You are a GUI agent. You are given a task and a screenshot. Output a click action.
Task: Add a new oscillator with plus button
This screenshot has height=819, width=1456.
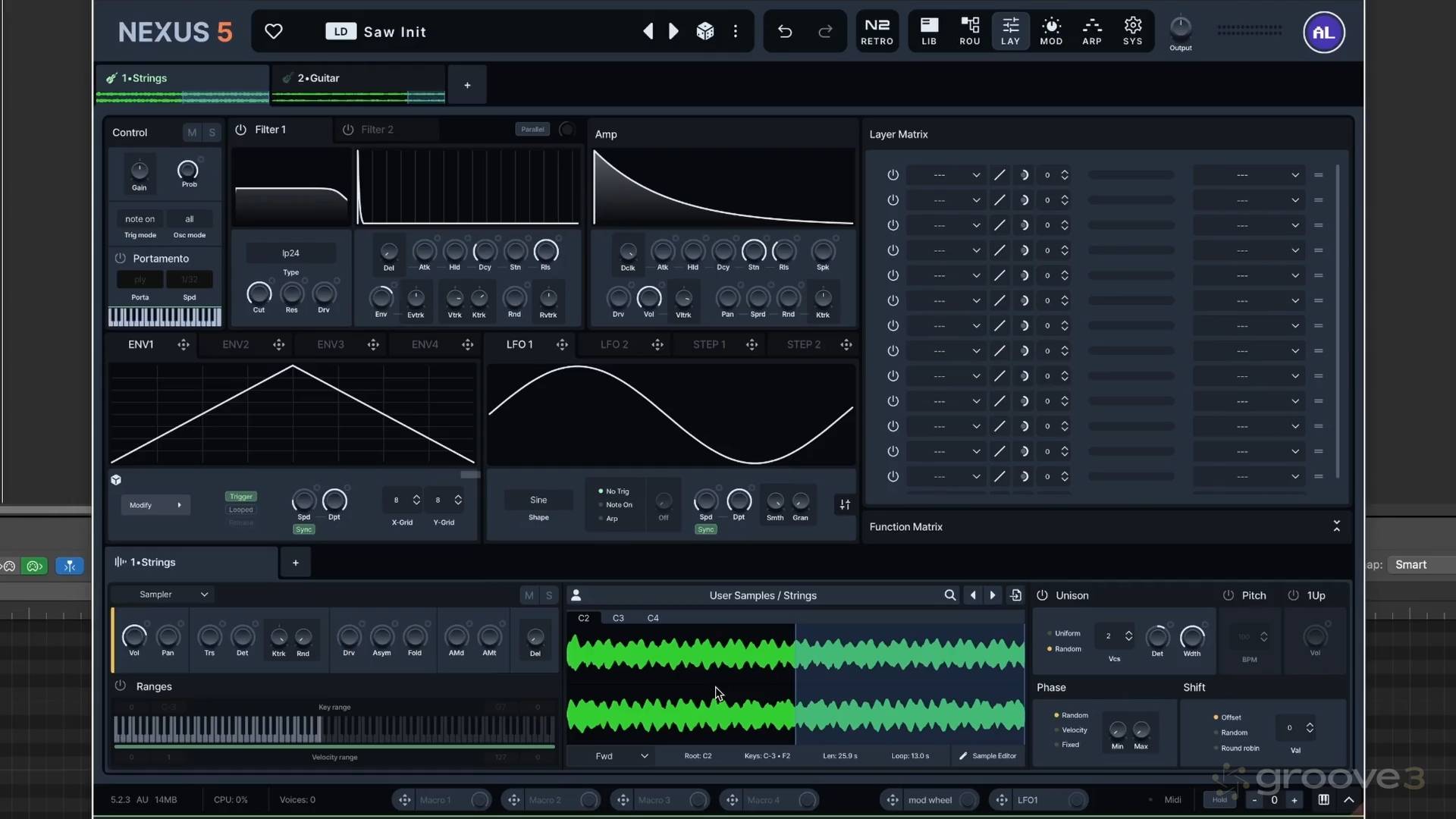(296, 563)
